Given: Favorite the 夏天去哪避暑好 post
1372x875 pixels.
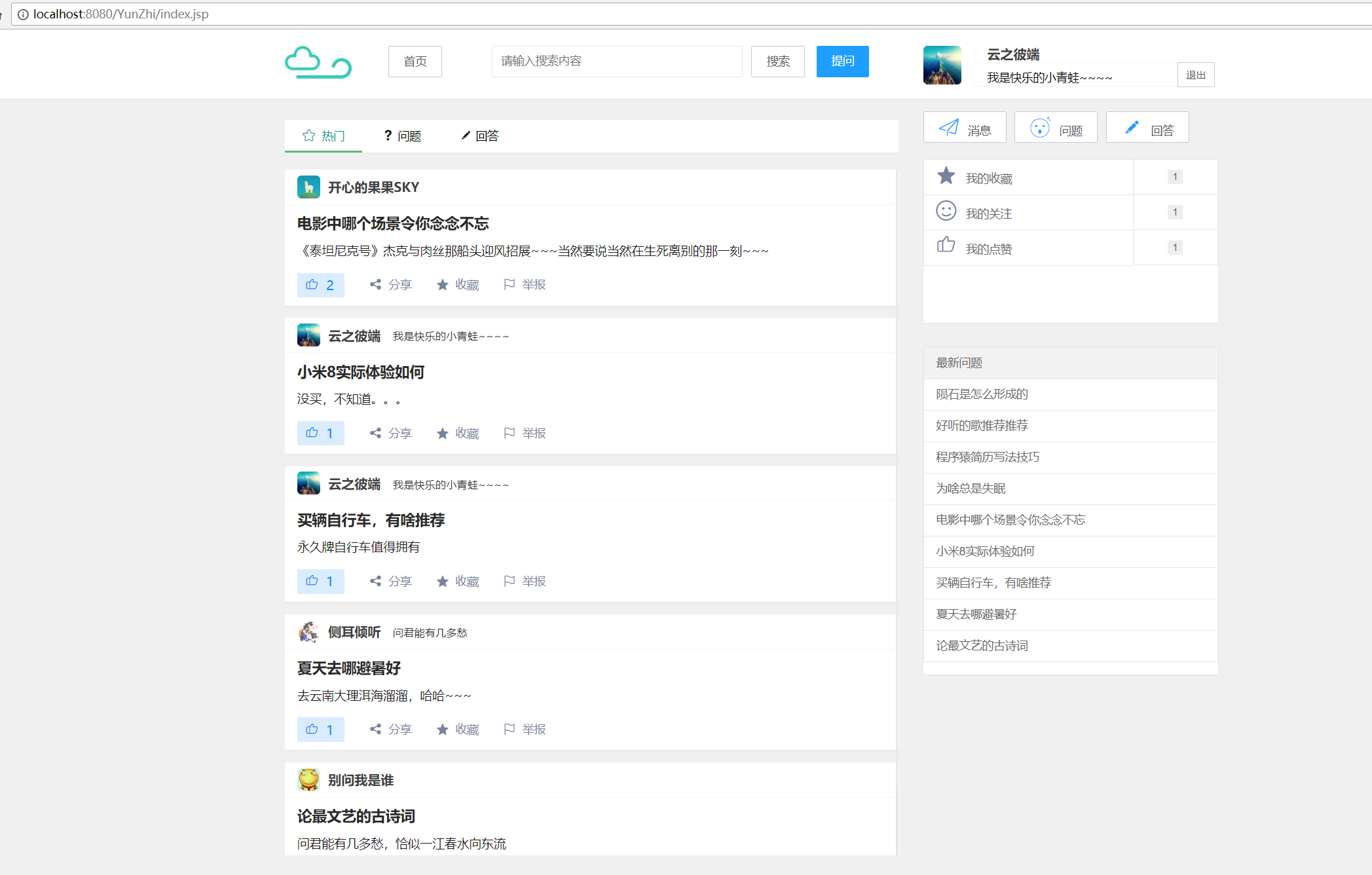Looking at the screenshot, I should coord(458,729).
